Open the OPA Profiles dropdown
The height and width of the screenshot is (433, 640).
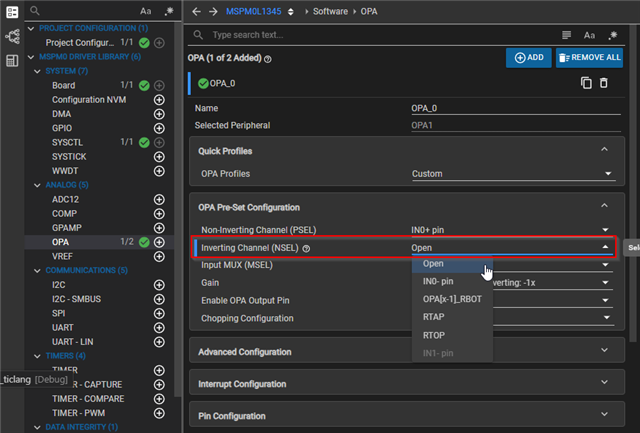(x=513, y=174)
